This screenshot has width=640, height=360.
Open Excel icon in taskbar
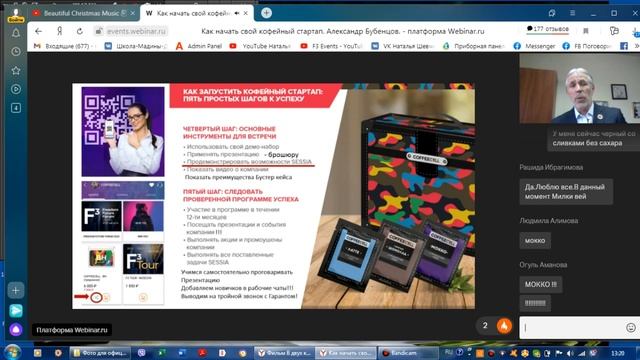pyautogui.click(x=162, y=353)
